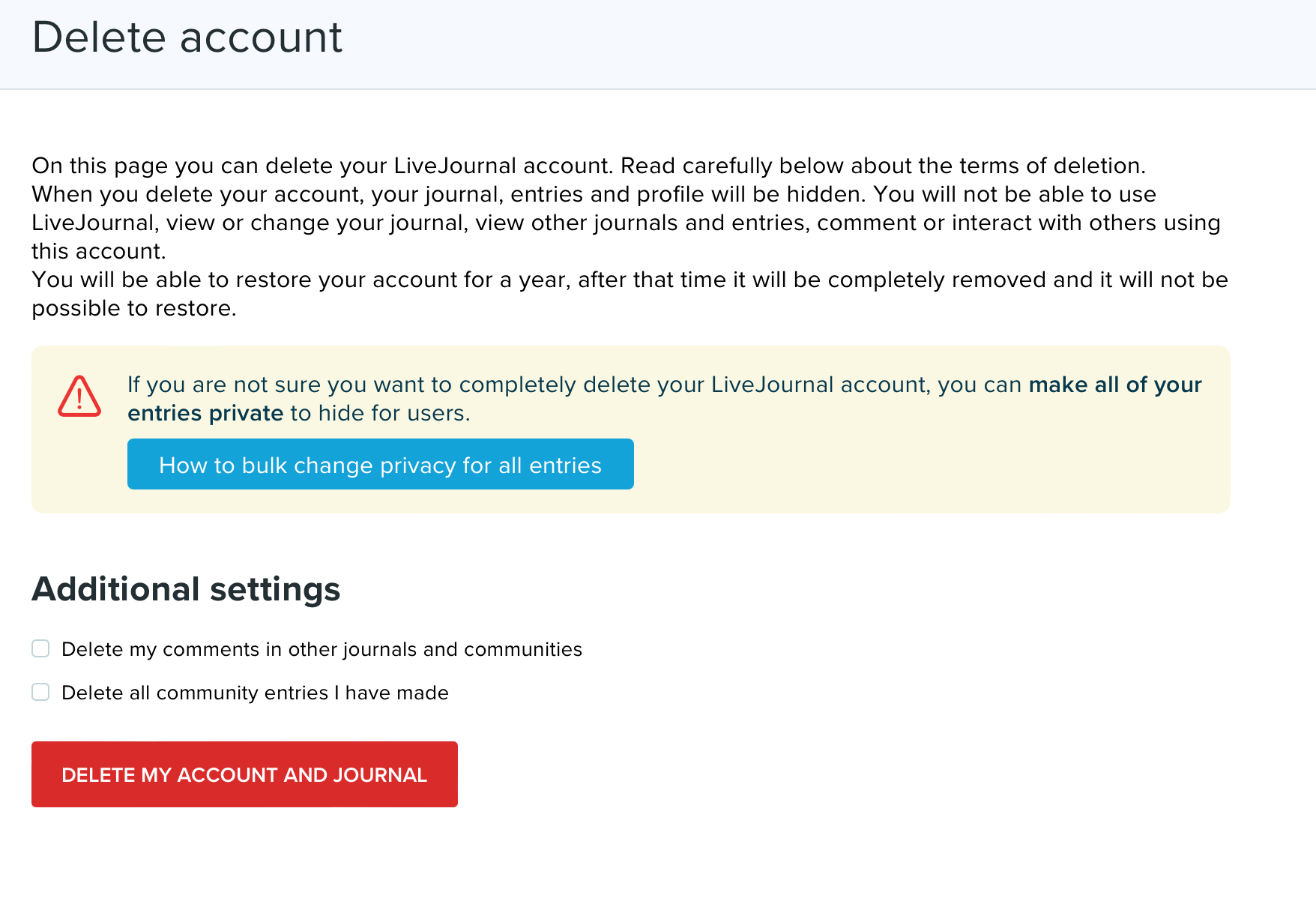Viewport: 1316px width, 919px height.
Task: Confirm account deletion with the red button
Action: tap(244, 774)
